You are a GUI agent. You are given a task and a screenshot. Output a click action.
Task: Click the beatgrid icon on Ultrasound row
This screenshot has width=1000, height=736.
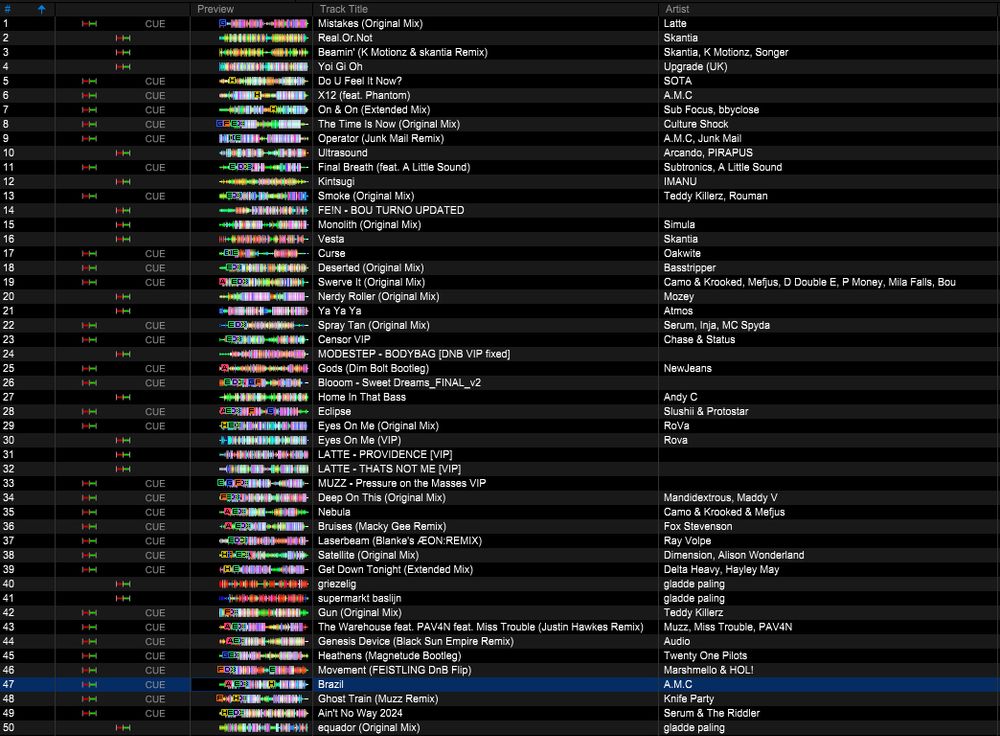pos(122,153)
